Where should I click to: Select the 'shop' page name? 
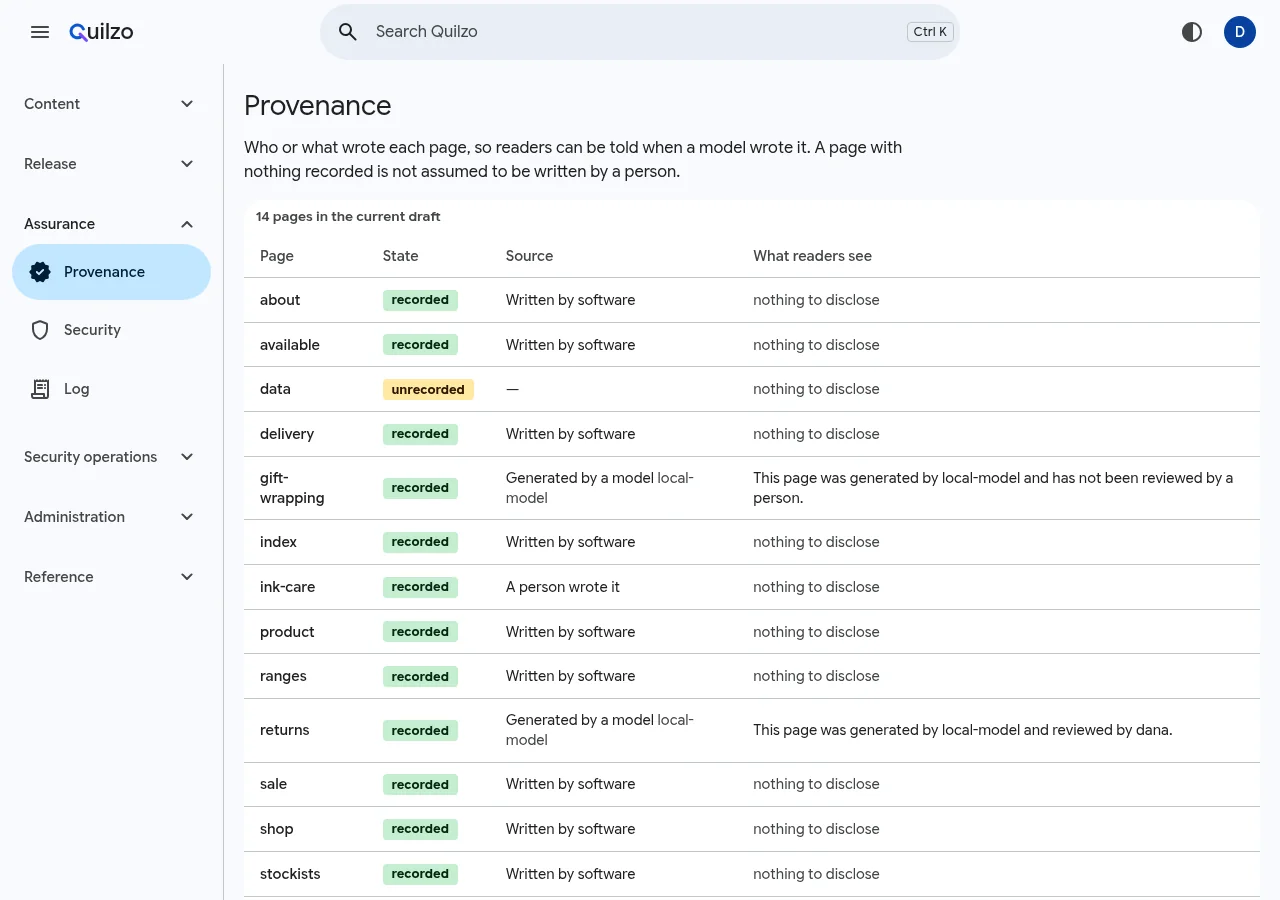(277, 829)
